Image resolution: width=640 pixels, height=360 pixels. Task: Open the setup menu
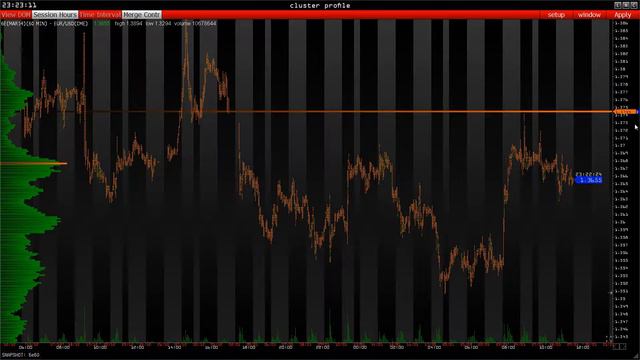click(556, 15)
